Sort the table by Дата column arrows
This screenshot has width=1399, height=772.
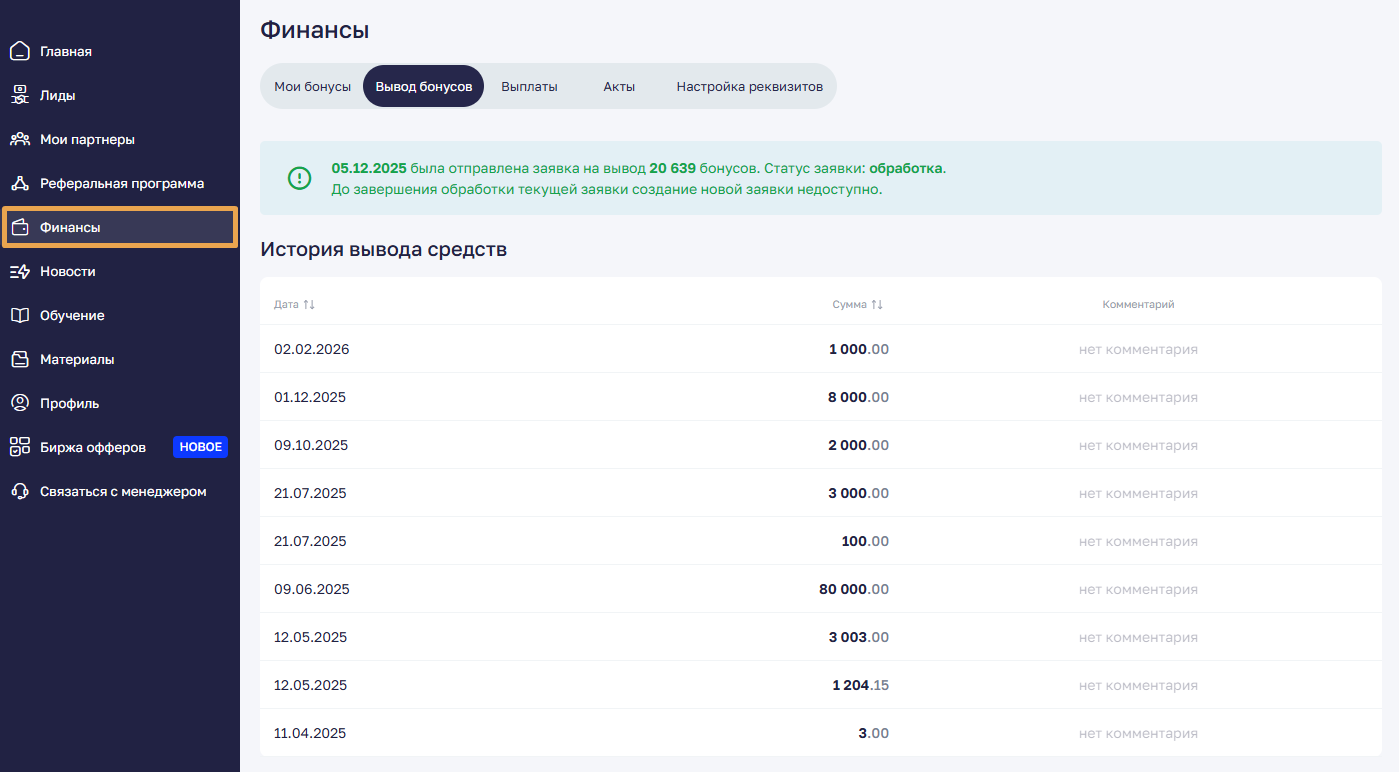309,304
